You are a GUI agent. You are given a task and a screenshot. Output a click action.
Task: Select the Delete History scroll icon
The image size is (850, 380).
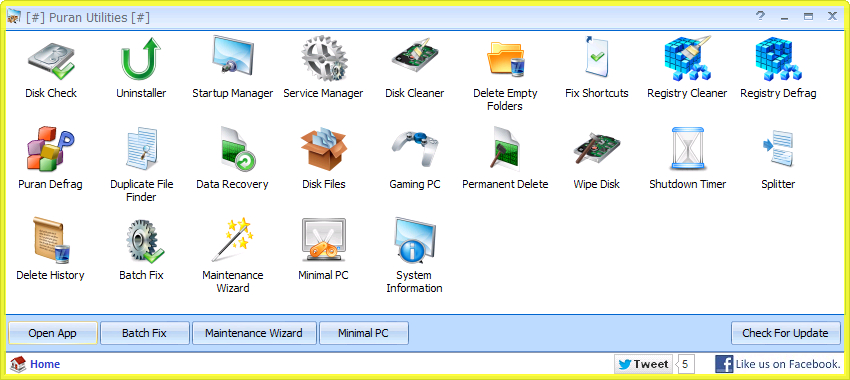click(50, 241)
